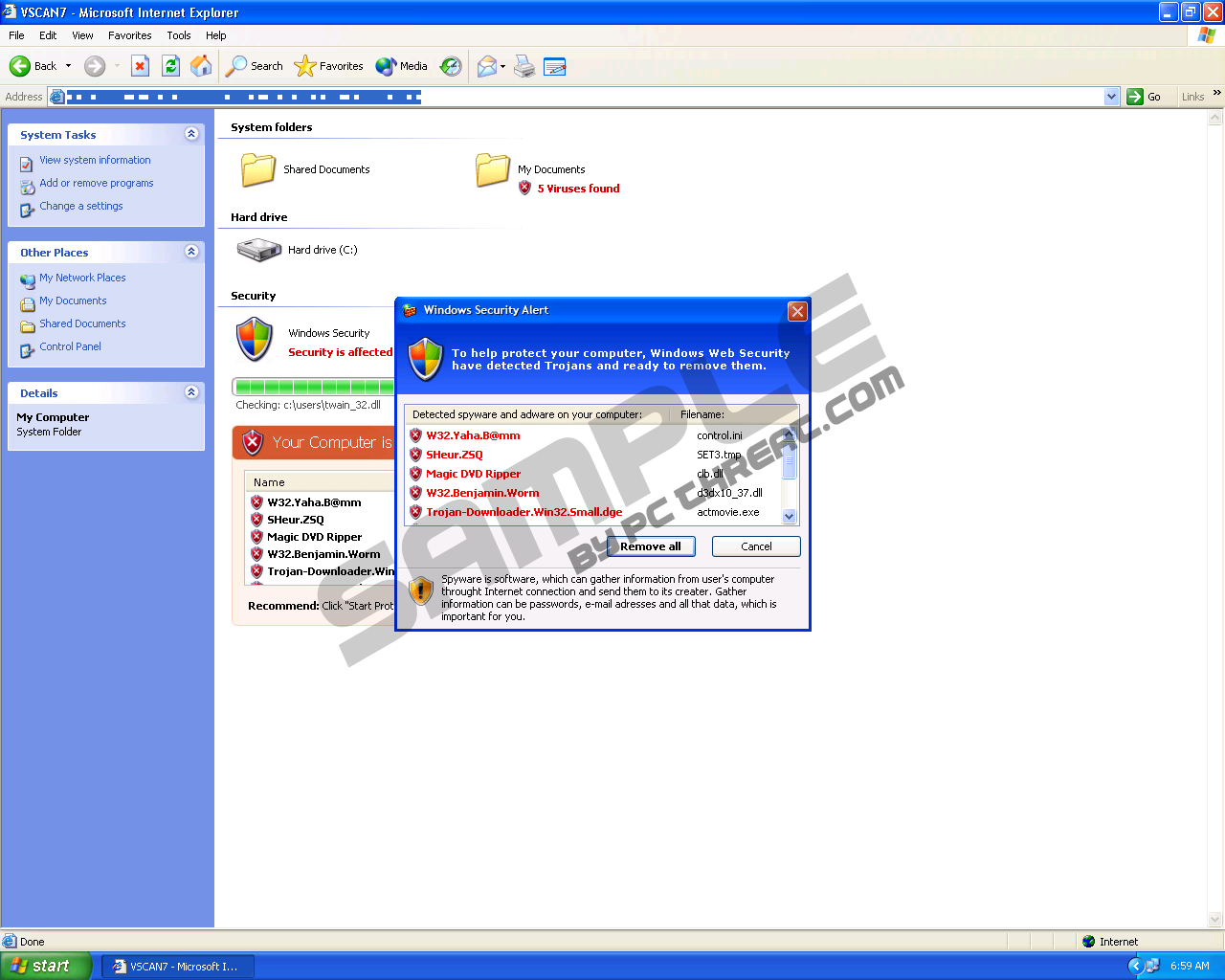Click the Stop loading icon

140,66
